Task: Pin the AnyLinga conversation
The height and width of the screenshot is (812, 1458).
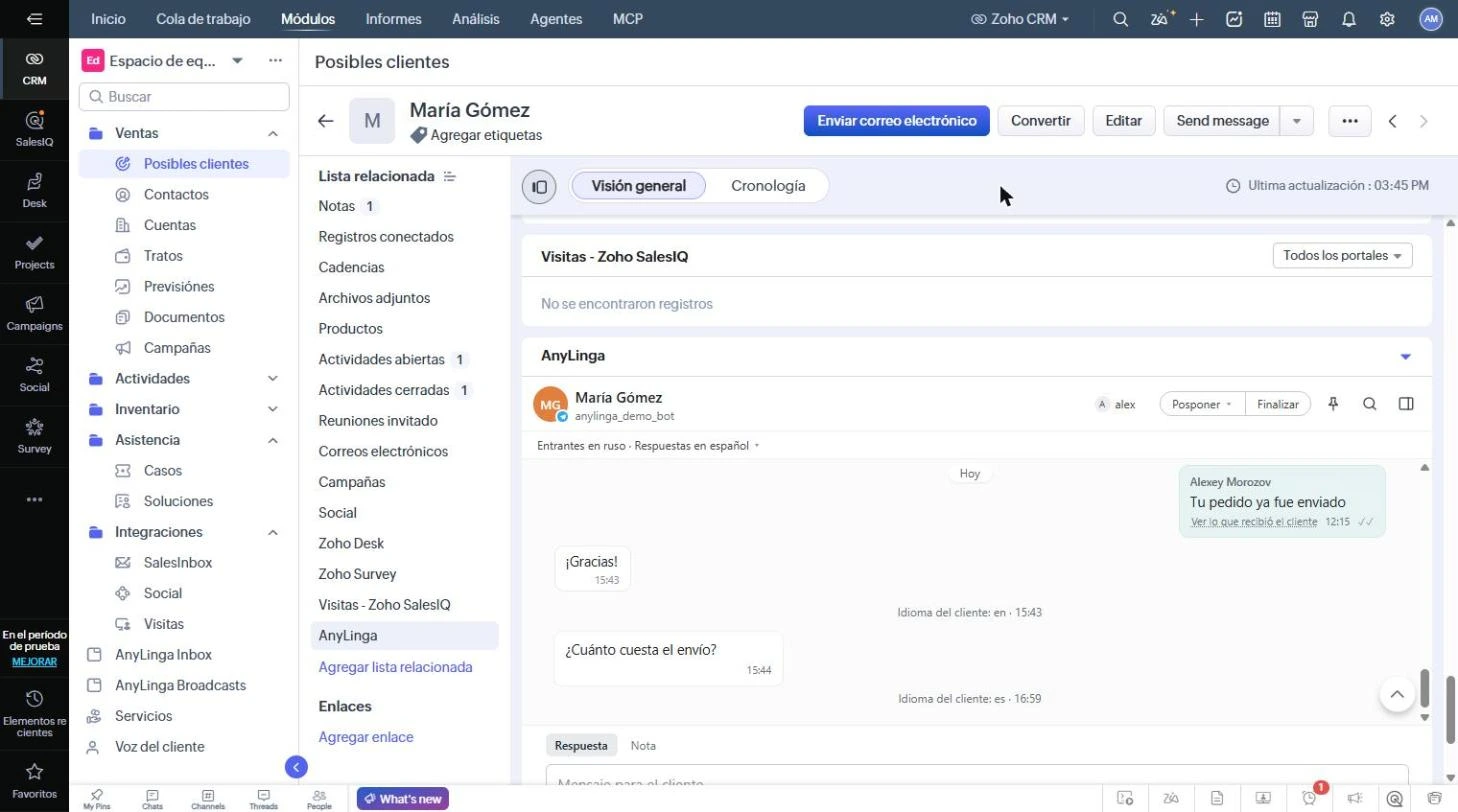Action: [x=1333, y=404]
